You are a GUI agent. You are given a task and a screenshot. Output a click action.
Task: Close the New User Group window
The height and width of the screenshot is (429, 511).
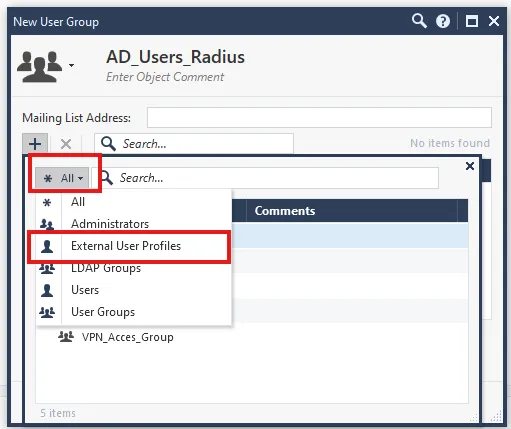coord(494,21)
